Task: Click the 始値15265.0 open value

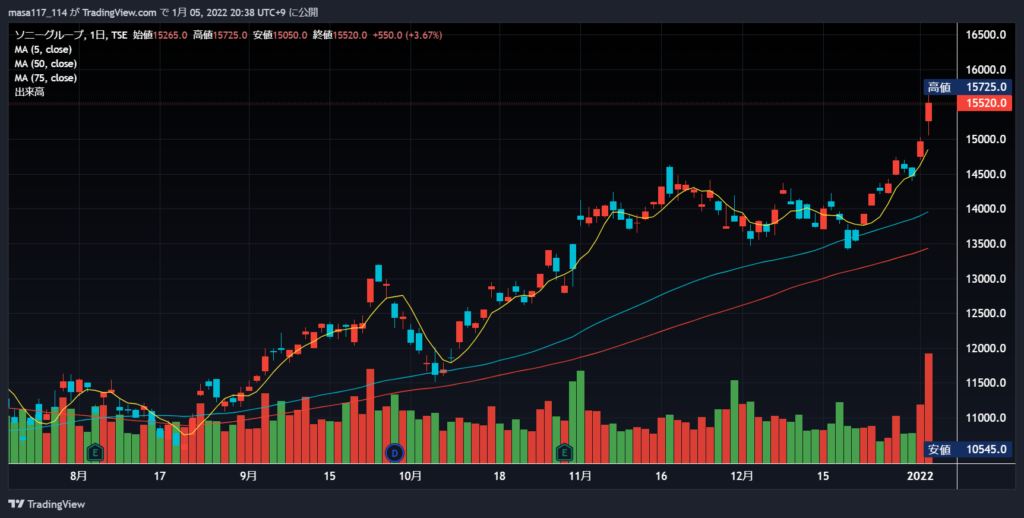Action: [x=161, y=35]
